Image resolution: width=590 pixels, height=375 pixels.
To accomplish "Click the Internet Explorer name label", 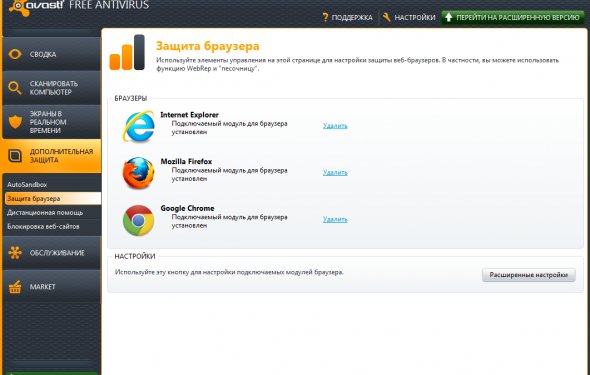I will click(x=189, y=115).
